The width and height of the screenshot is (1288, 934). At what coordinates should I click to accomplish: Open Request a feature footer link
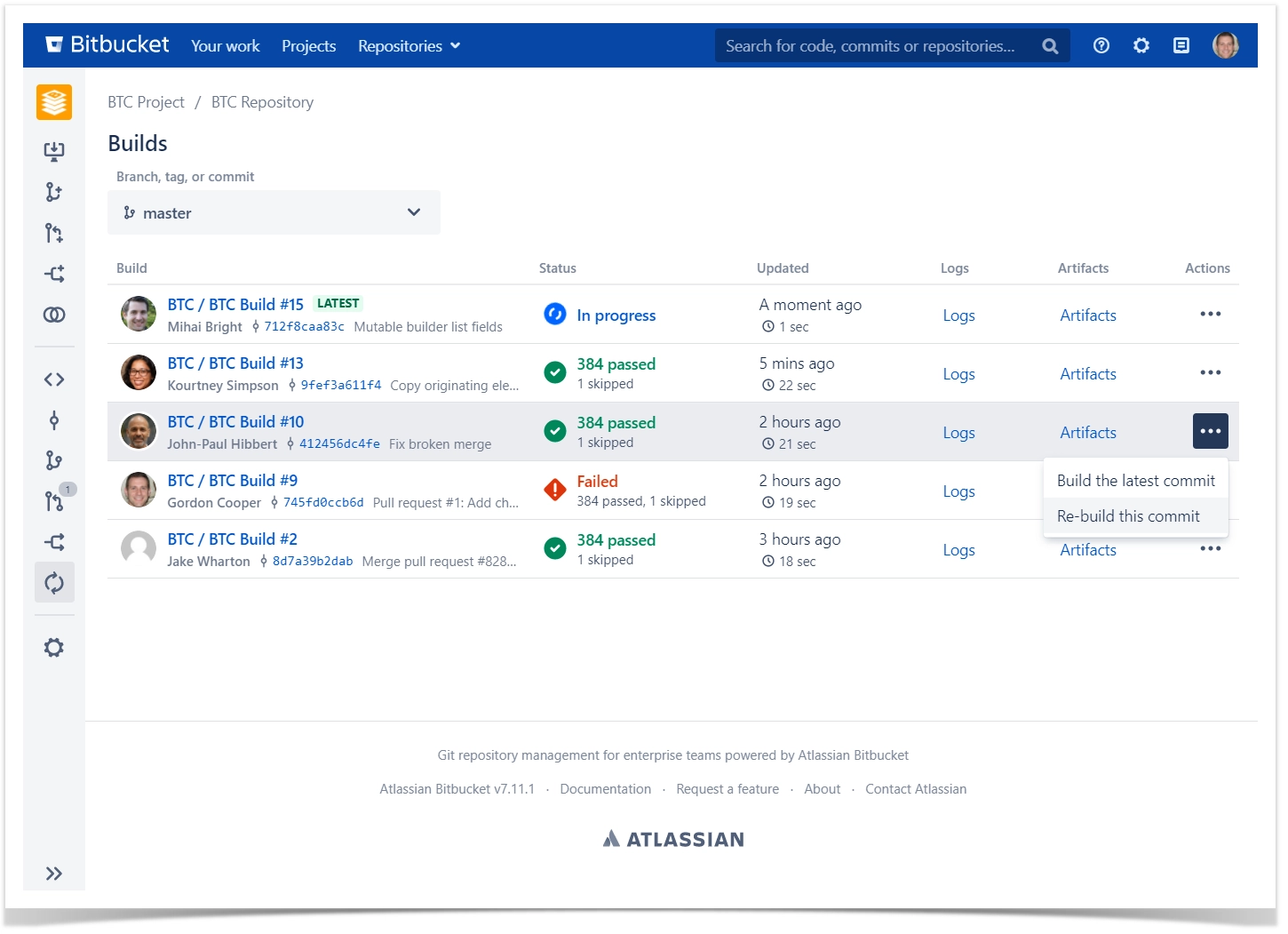tap(727, 789)
